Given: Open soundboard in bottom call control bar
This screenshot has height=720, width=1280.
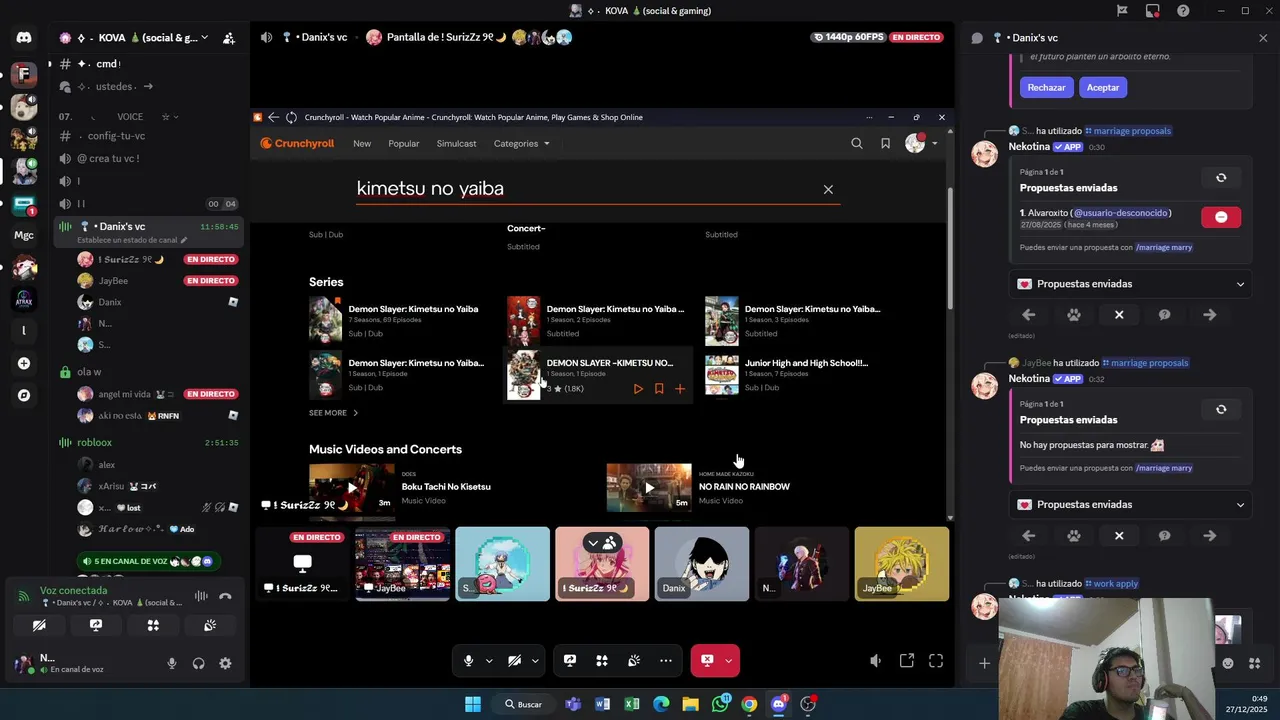Looking at the screenshot, I should pyautogui.click(x=634, y=661).
